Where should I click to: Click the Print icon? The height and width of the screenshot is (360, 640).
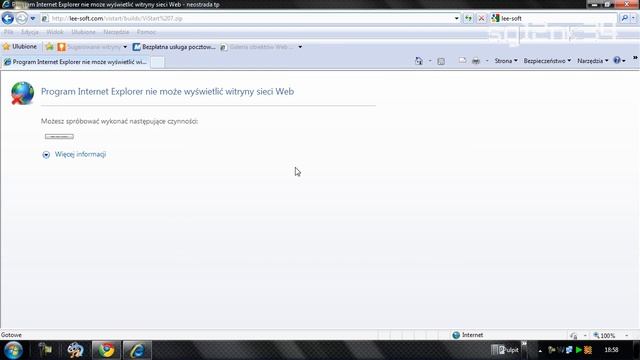(x=476, y=61)
